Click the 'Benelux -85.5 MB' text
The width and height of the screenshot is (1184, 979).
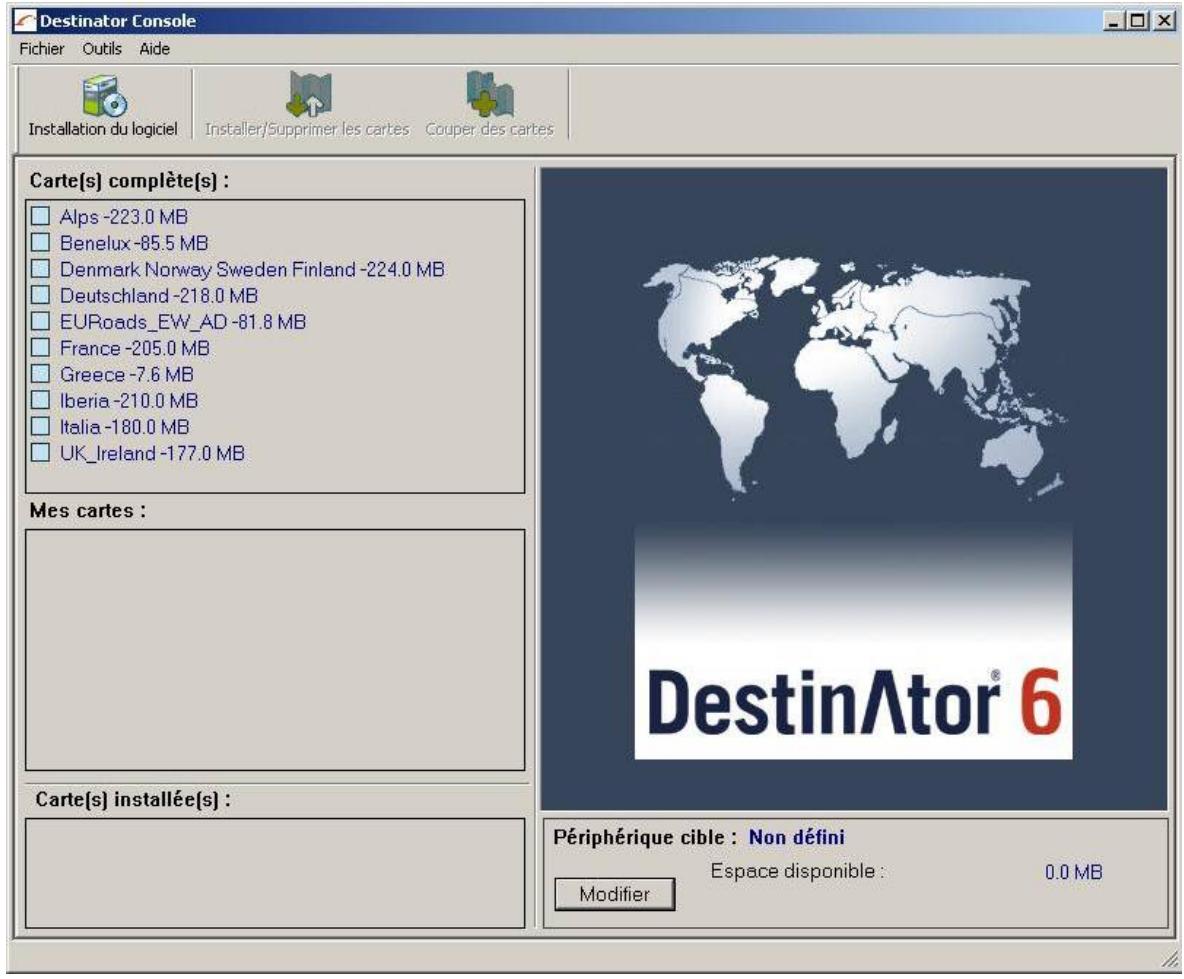click(134, 243)
